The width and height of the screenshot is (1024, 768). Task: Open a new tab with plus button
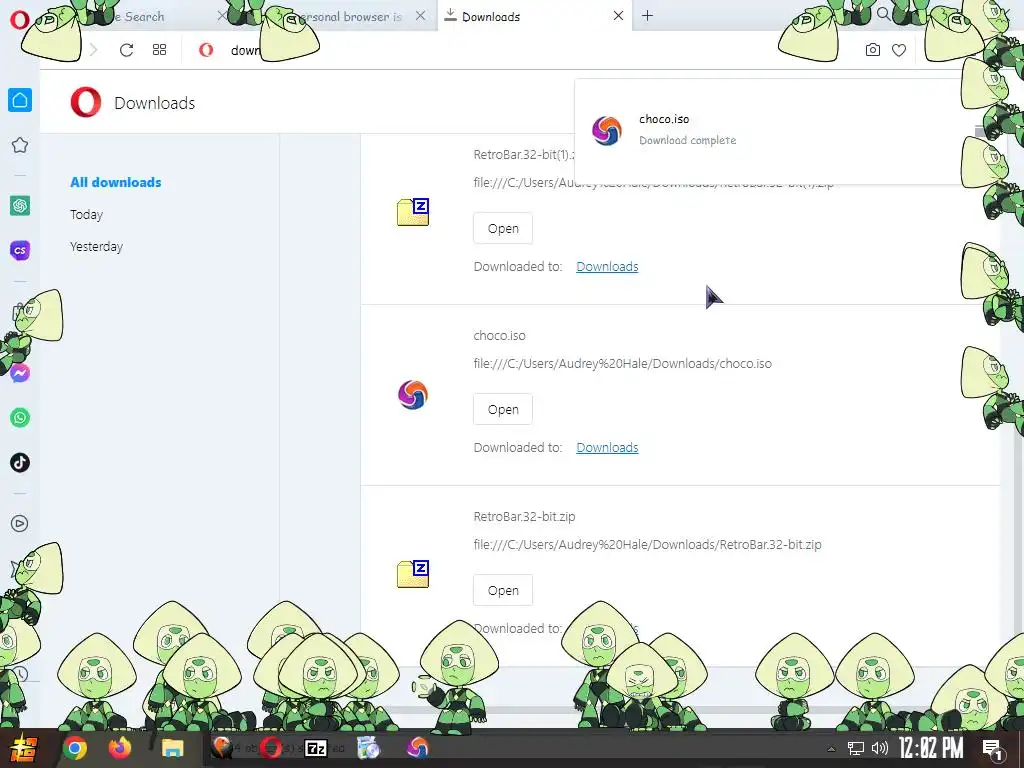(647, 16)
